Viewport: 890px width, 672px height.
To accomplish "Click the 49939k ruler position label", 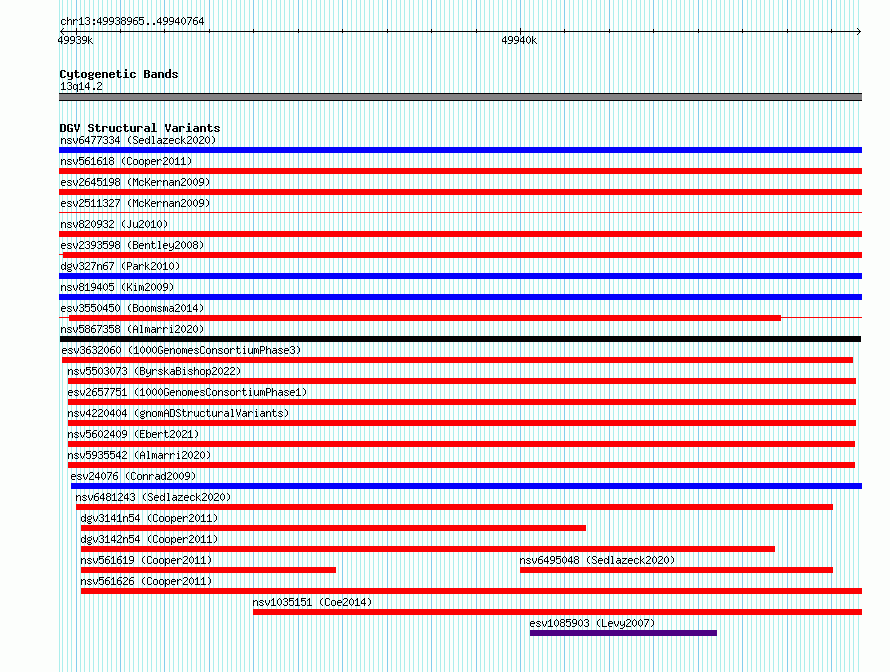I will (x=75, y=40).
